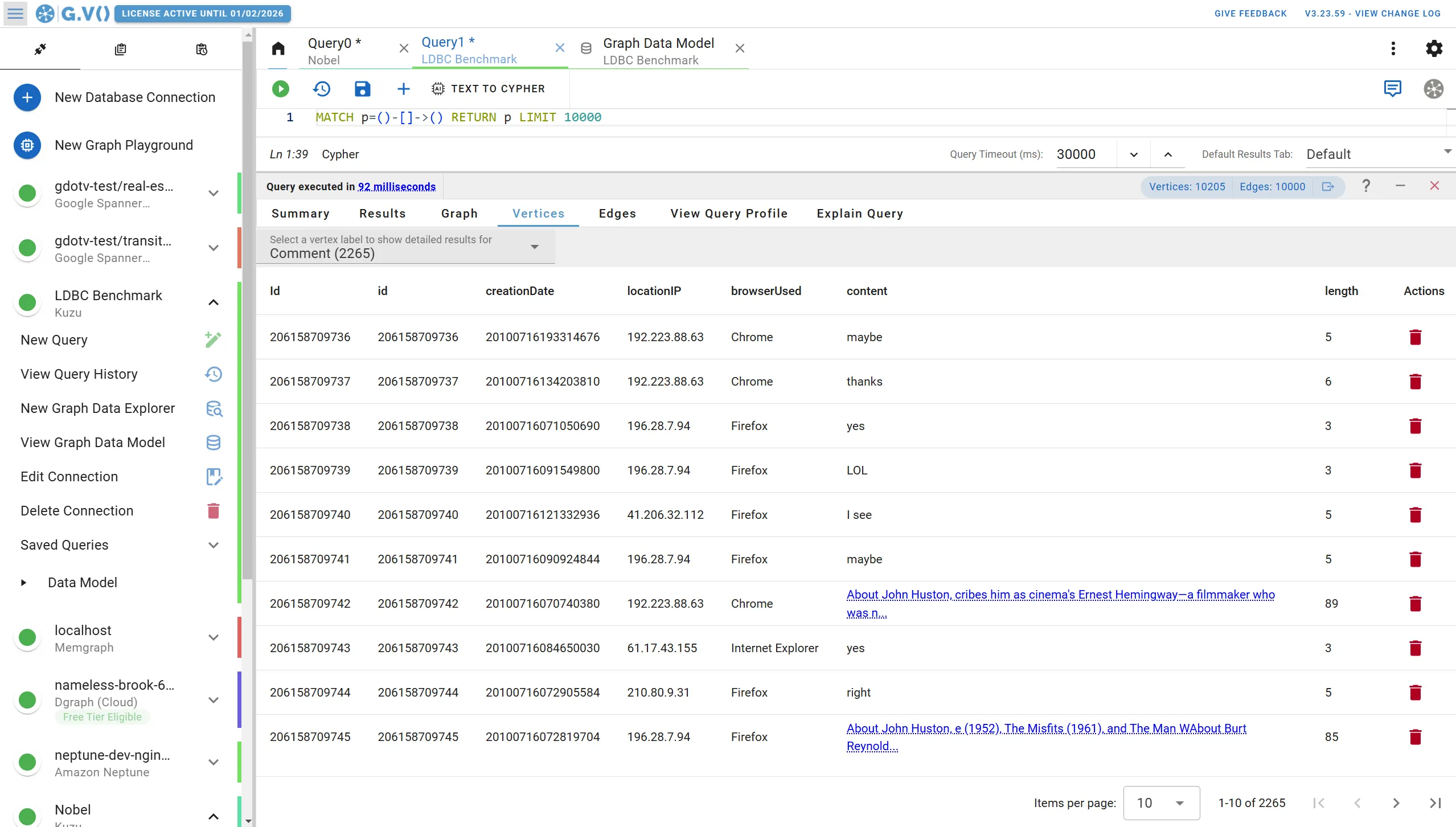Delete vertex row 206158709736

(x=1416, y=337)
